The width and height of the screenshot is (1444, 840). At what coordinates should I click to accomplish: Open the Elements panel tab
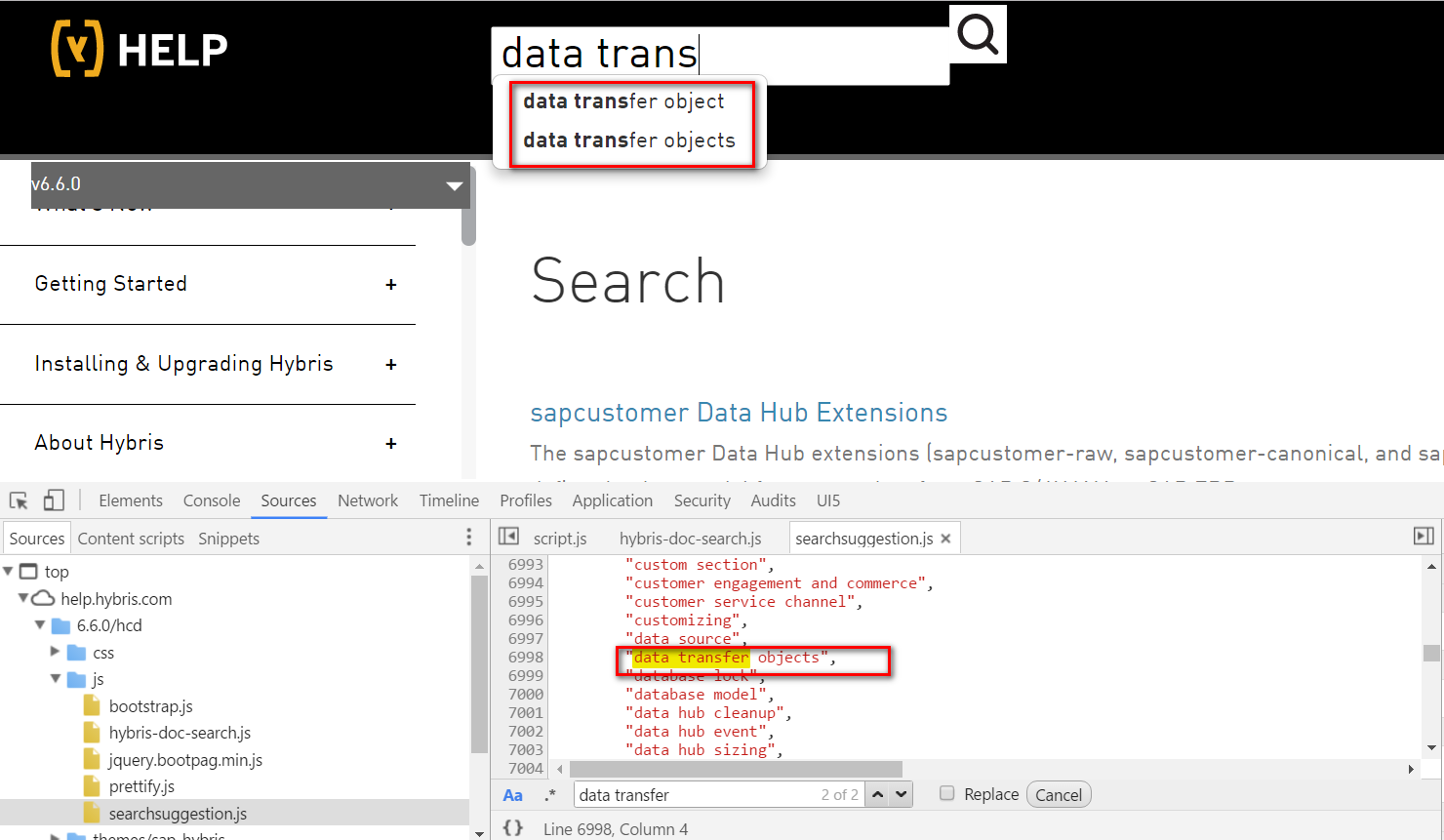pos(131,500)
